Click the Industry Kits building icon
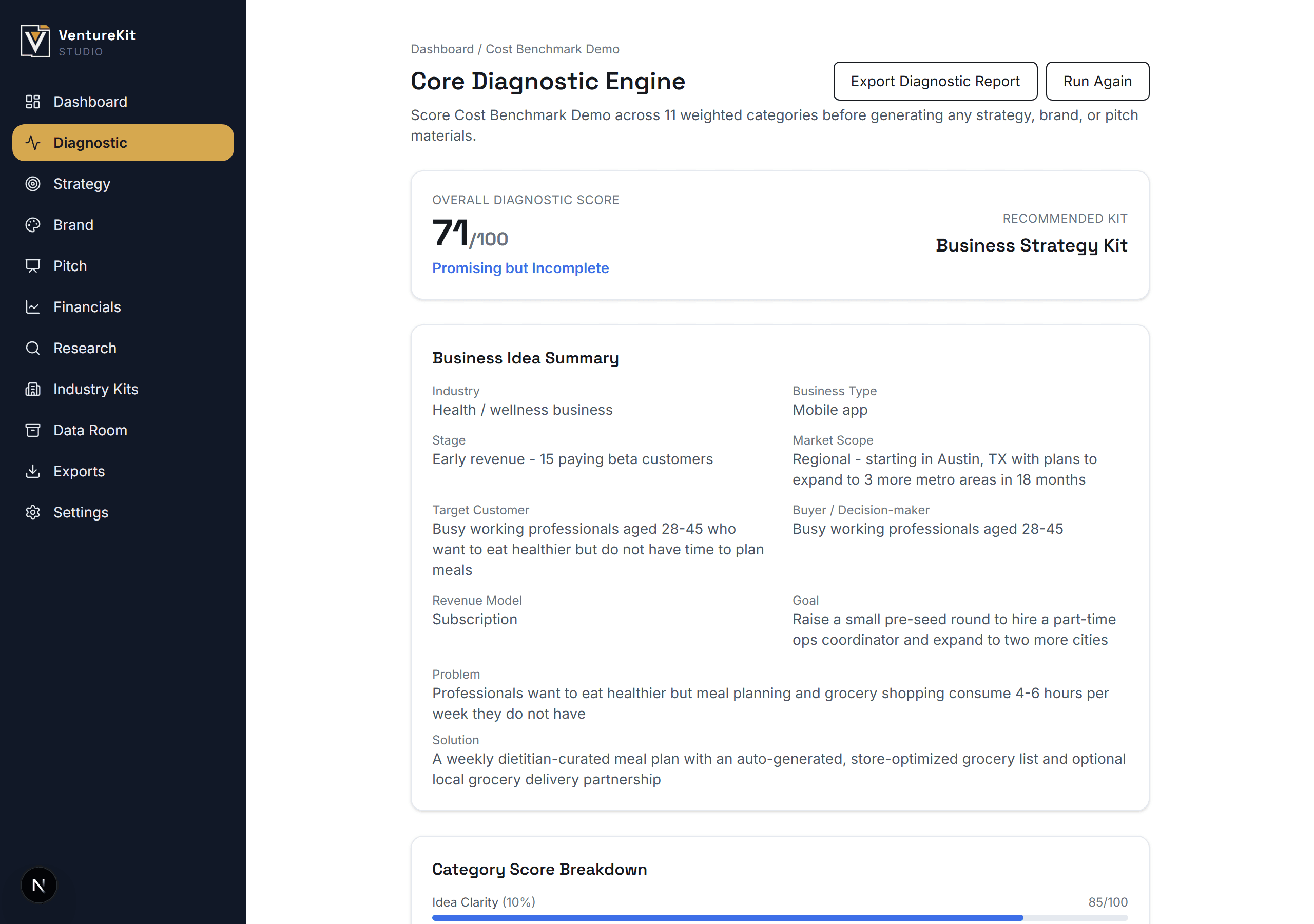Screen dimensions: 1314x924 [x=33, y=389]
